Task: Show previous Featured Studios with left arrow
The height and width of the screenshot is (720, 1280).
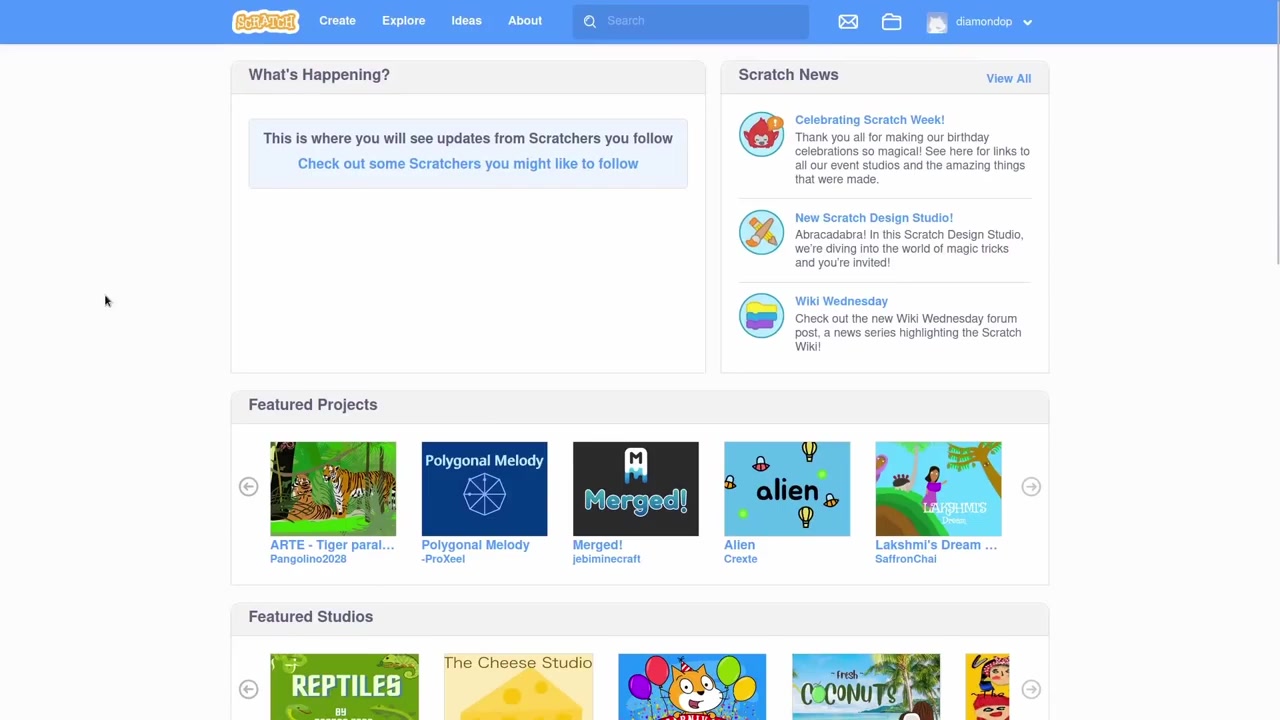Action: coord(248,689)
